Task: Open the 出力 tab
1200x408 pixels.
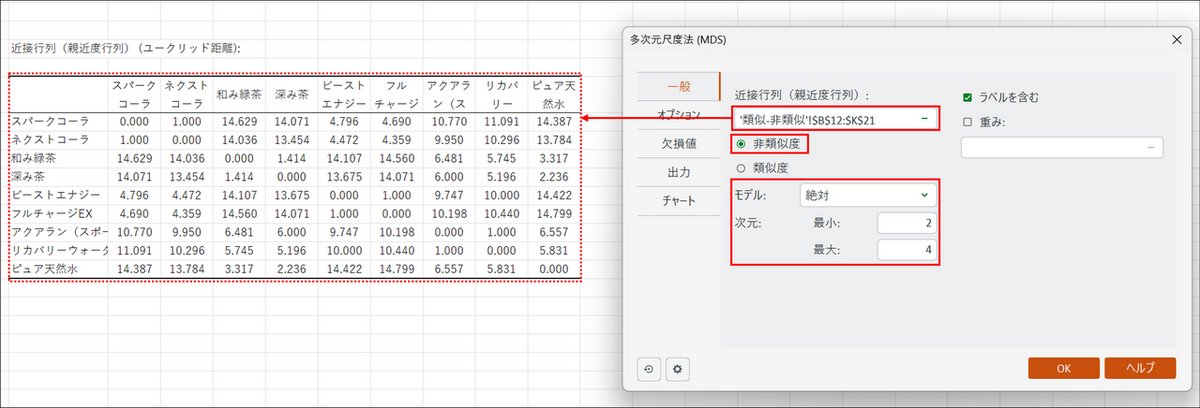Action: click(677, 173)
